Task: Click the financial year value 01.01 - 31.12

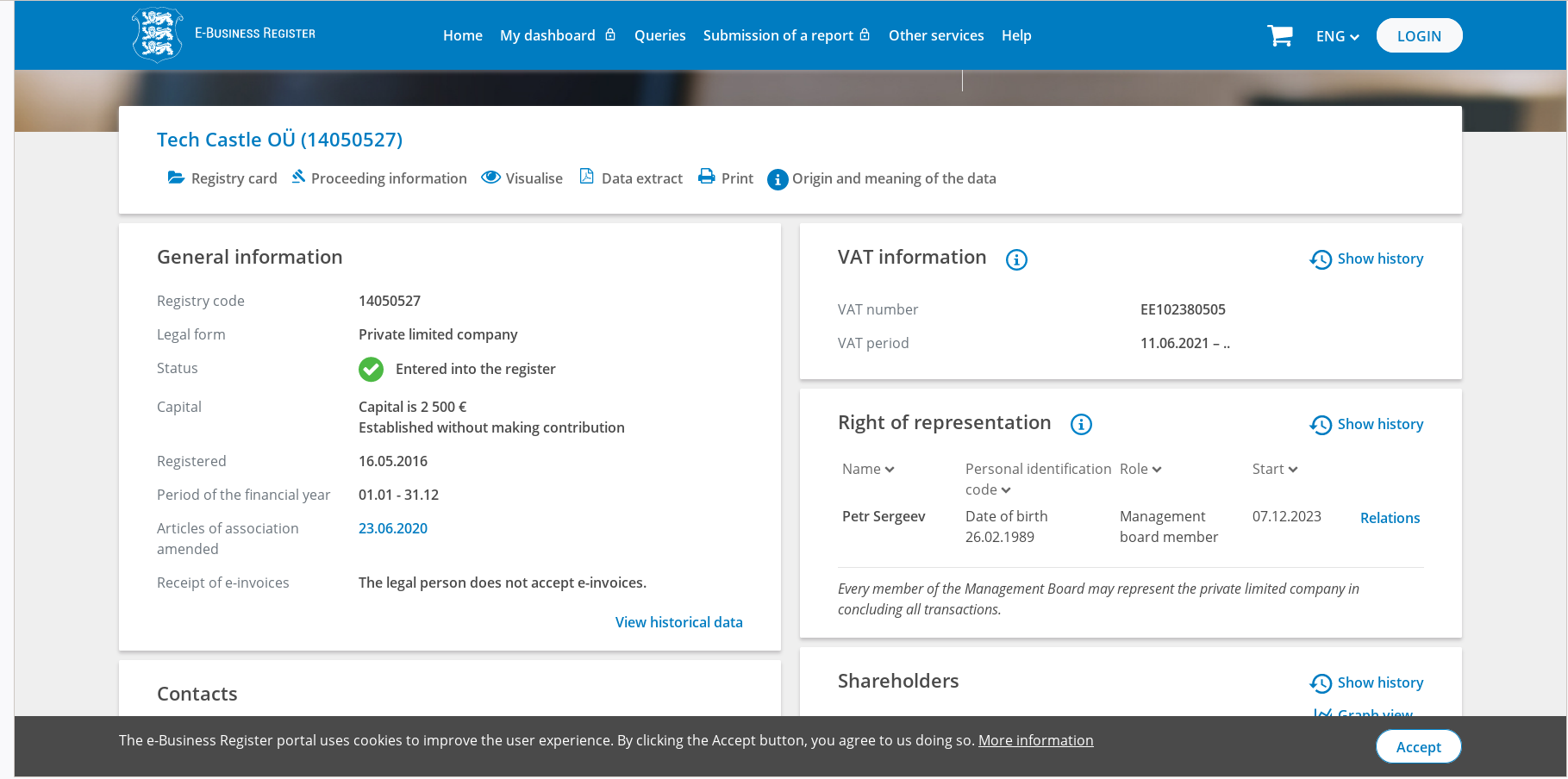Action: [x=398, y=495]
